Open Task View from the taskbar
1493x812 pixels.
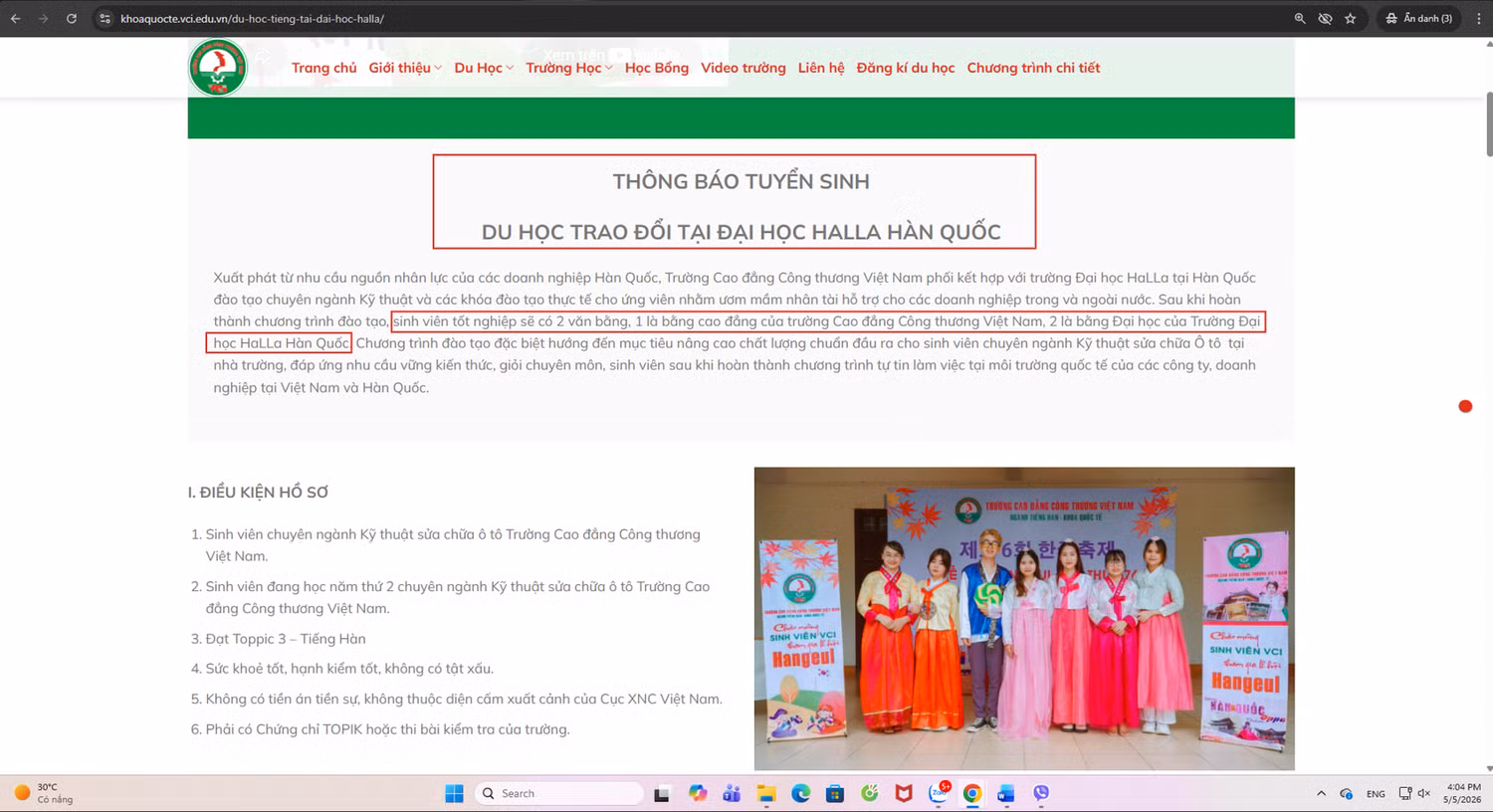click(x=662, y=793)
